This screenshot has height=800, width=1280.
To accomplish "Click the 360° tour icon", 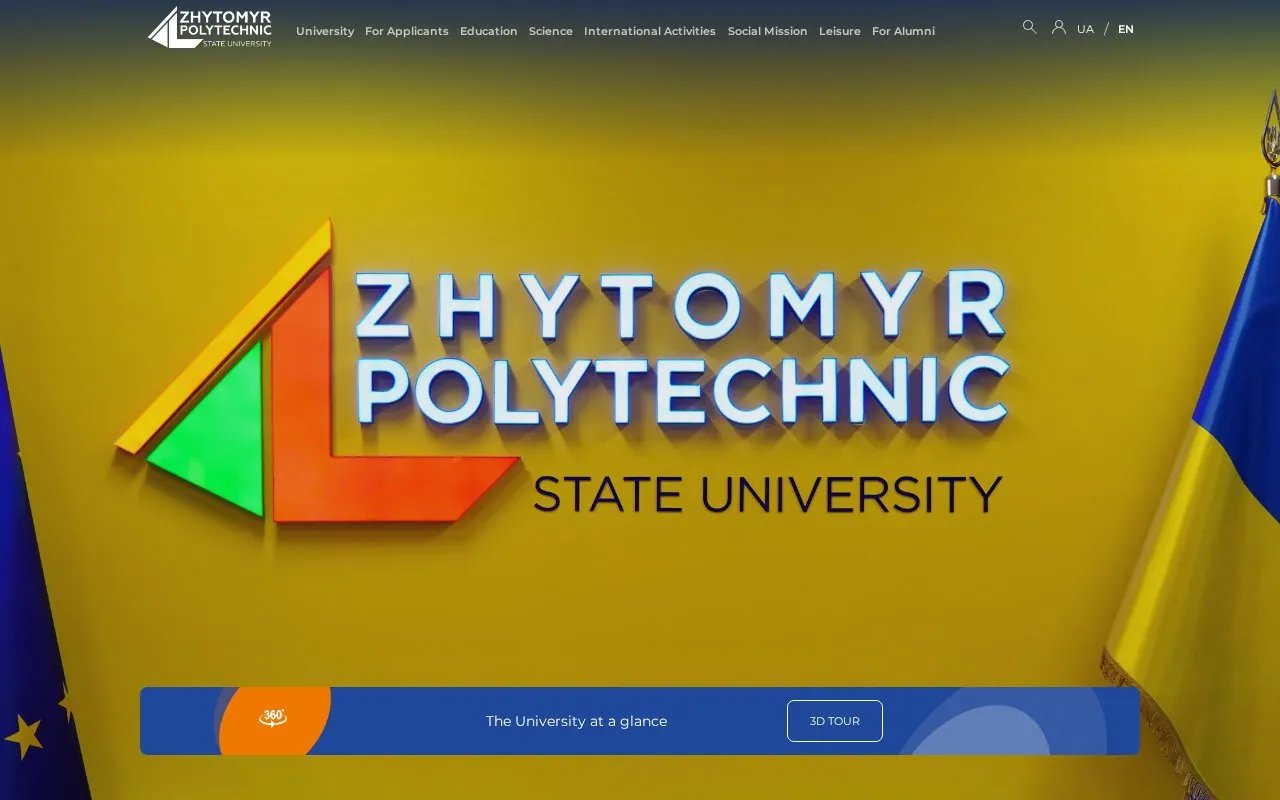I will coord(273,718).
